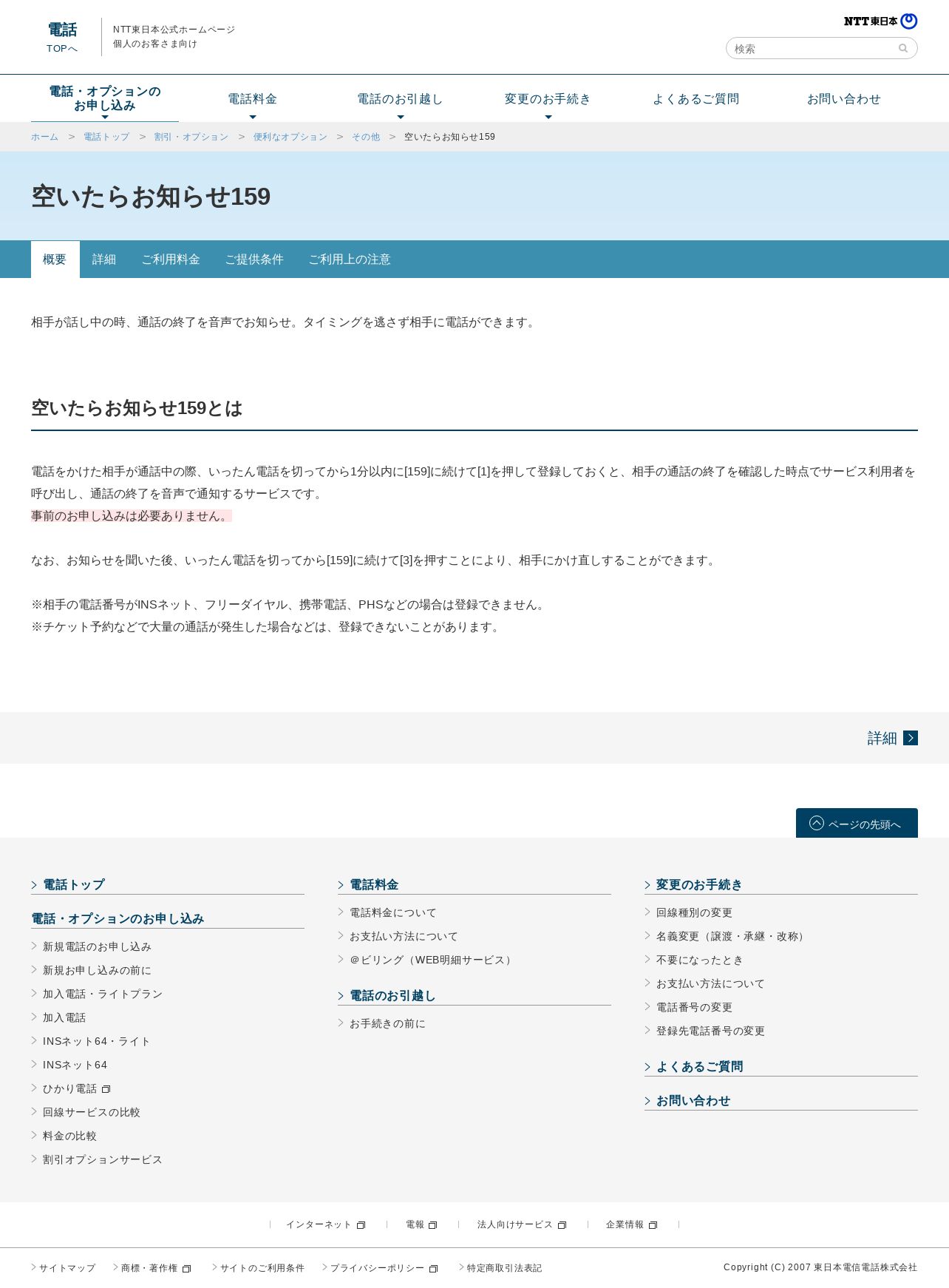Click 空いたらお知らせ159とは section heading
Viewport: 949px width, 1288px height.
coord(137,408)
